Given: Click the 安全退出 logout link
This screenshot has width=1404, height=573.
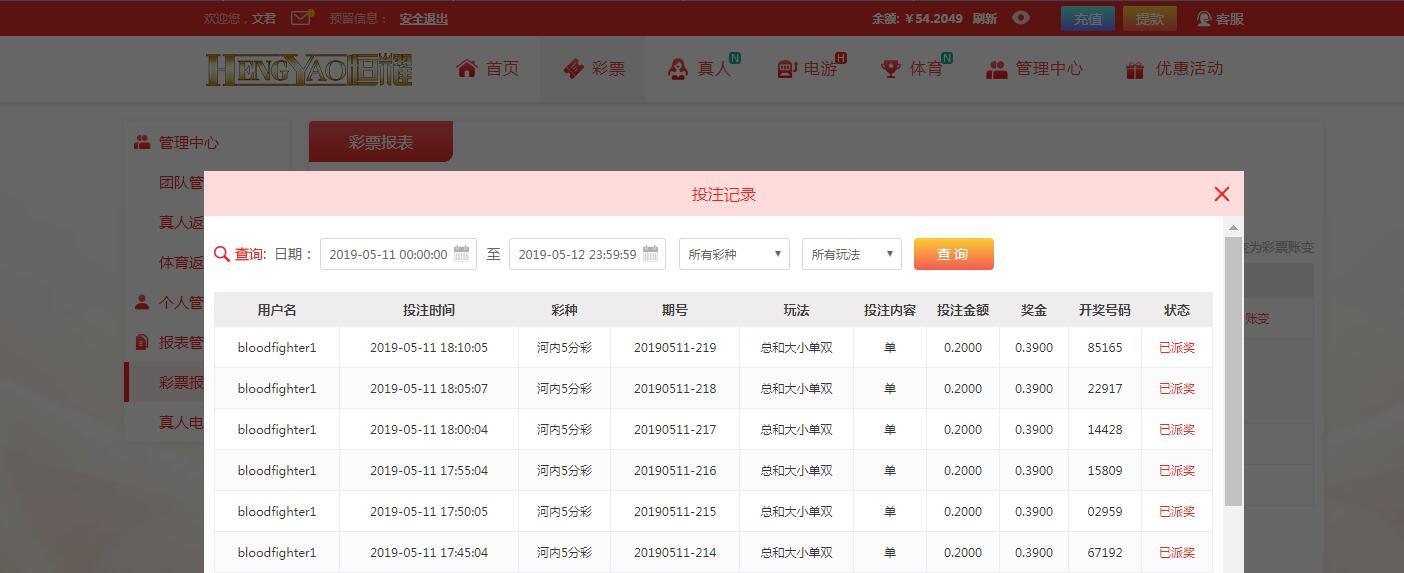Looking at the screenshot, I should 424,19.
